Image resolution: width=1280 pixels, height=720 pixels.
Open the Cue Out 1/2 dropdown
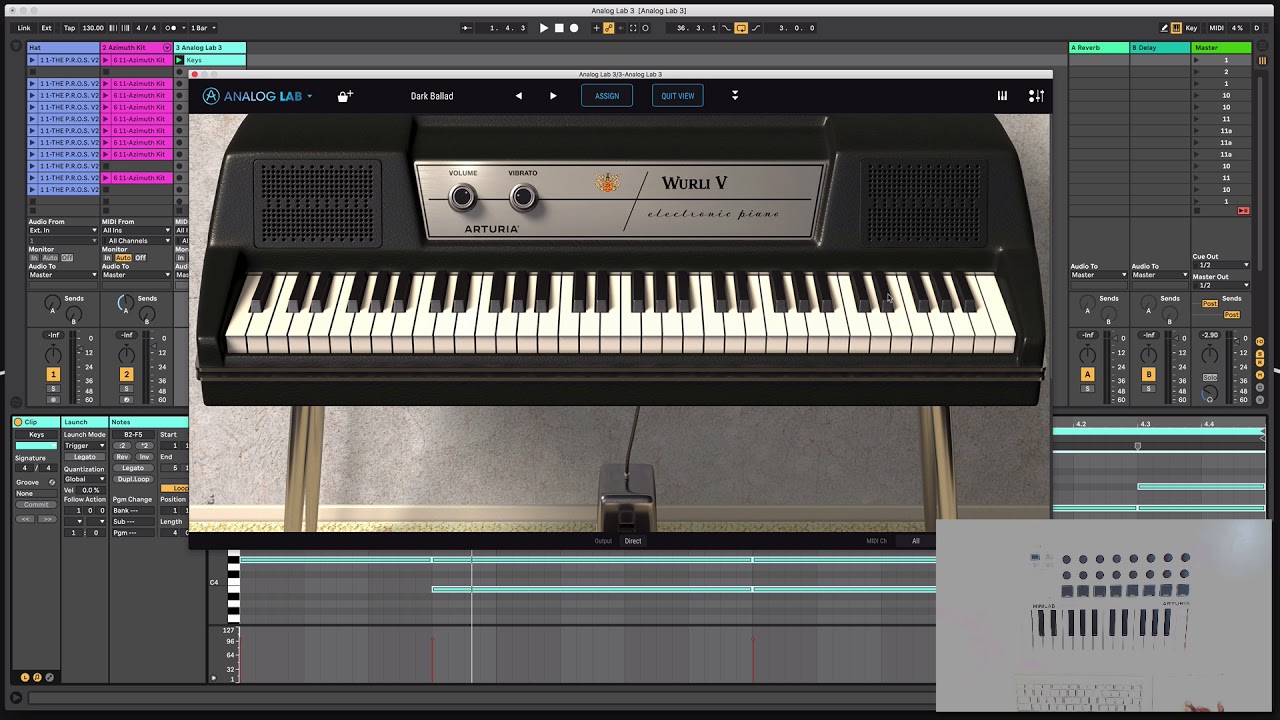point(1221,265)
